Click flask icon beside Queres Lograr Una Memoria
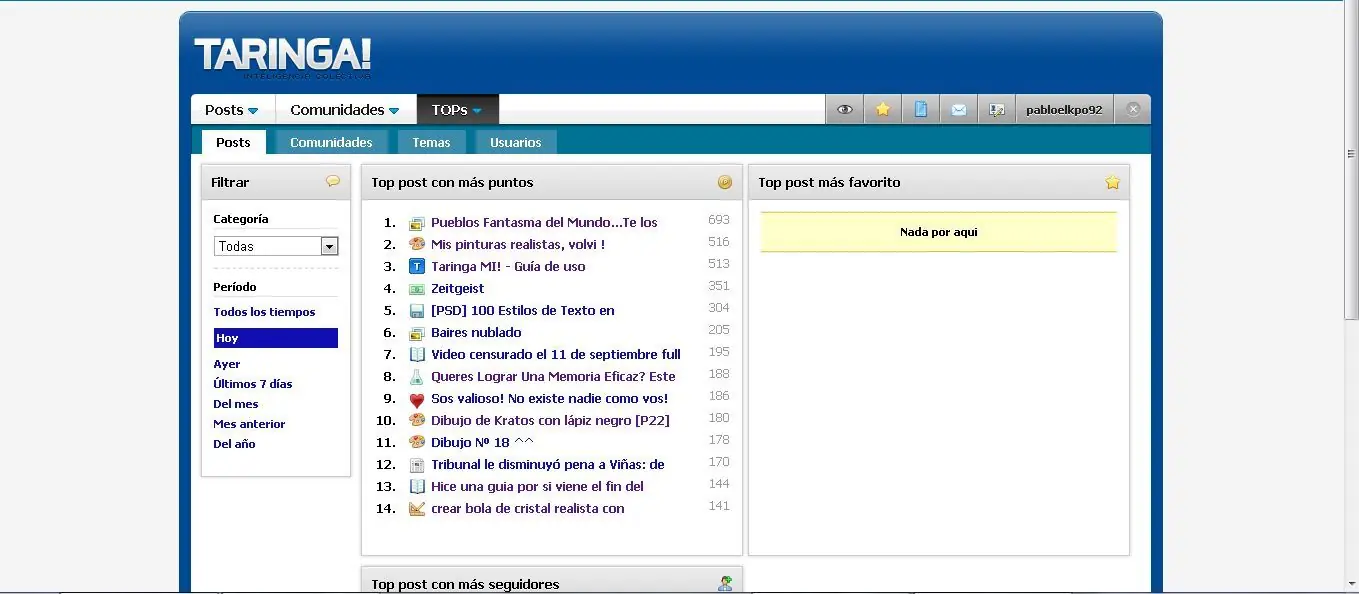Image resolution: width=1359 pixels, height=594 pixels. pos(417,376)
